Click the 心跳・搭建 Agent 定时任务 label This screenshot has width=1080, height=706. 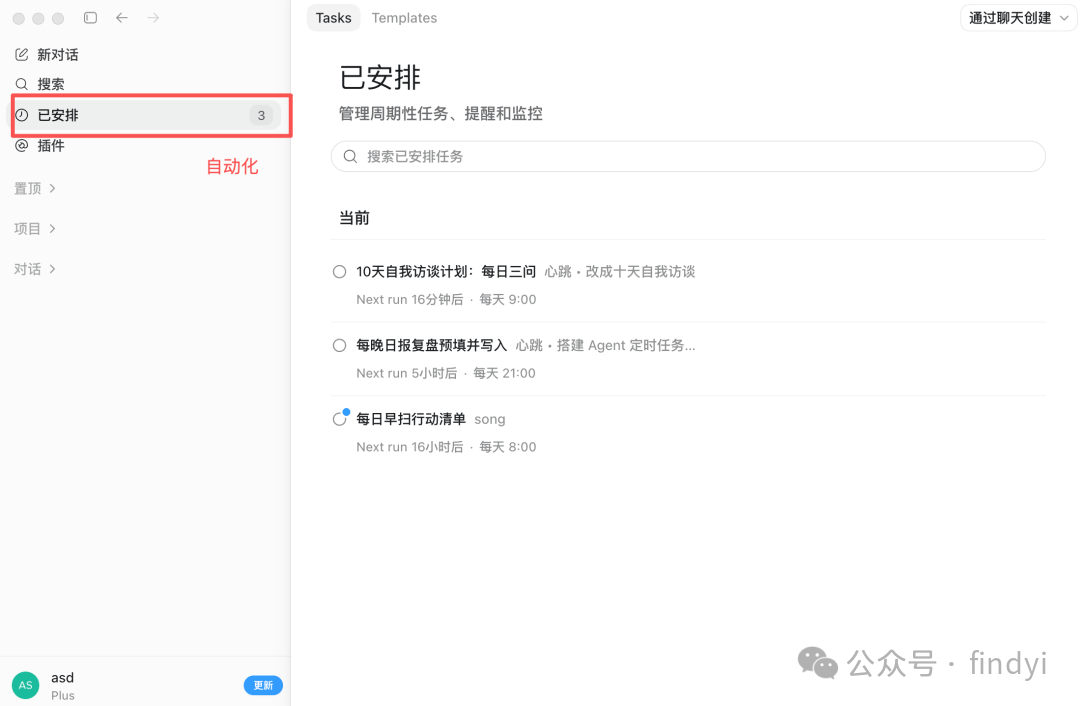point(605,345)
